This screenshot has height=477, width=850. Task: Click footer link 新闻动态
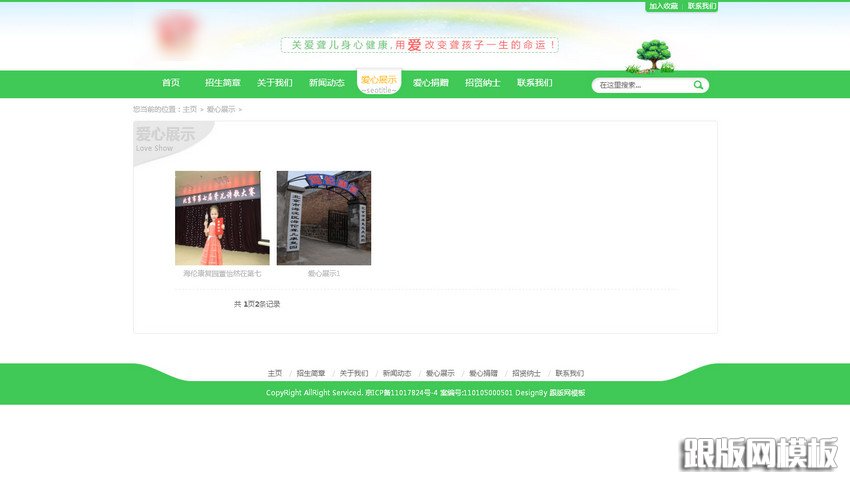point(397,373)
